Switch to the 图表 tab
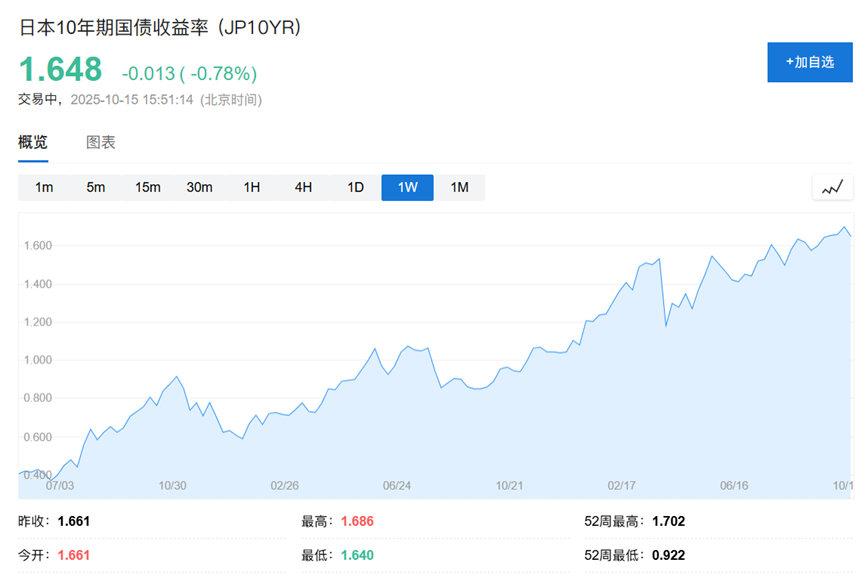The width and height of the screenshot is (865, 581). coord(99,142)
